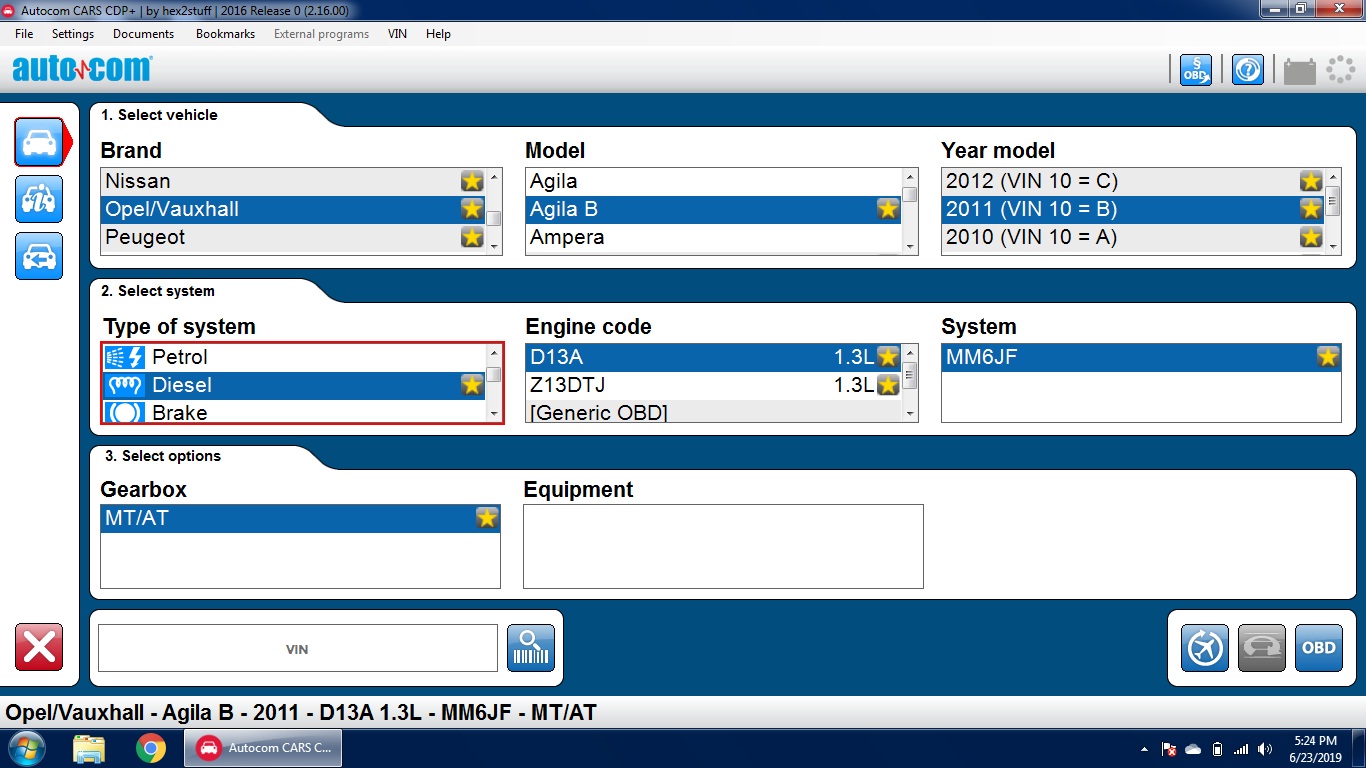
Task: Toggle favorite star for Peugeot
Action: [x=472, y=237]
